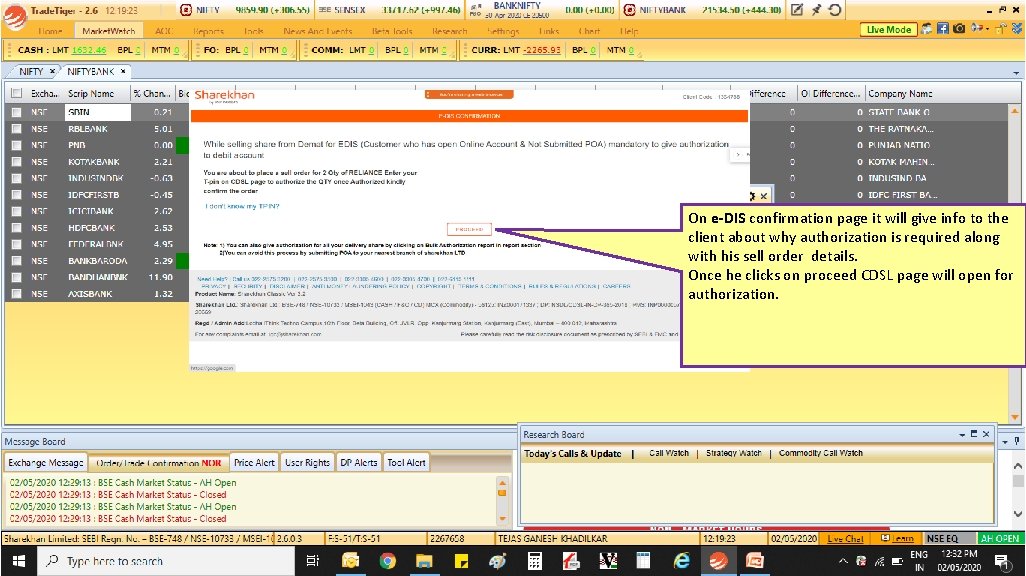Show hidden system tray icons
The image size is (1026, 576).
(x=843, y=561)
